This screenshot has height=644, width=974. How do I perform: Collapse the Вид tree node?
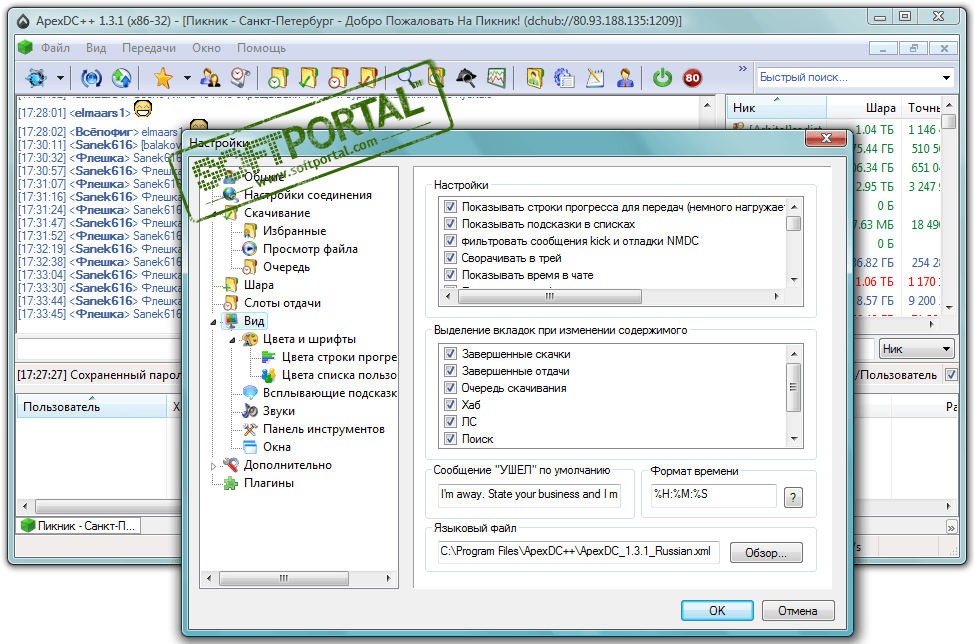[214, 322]
